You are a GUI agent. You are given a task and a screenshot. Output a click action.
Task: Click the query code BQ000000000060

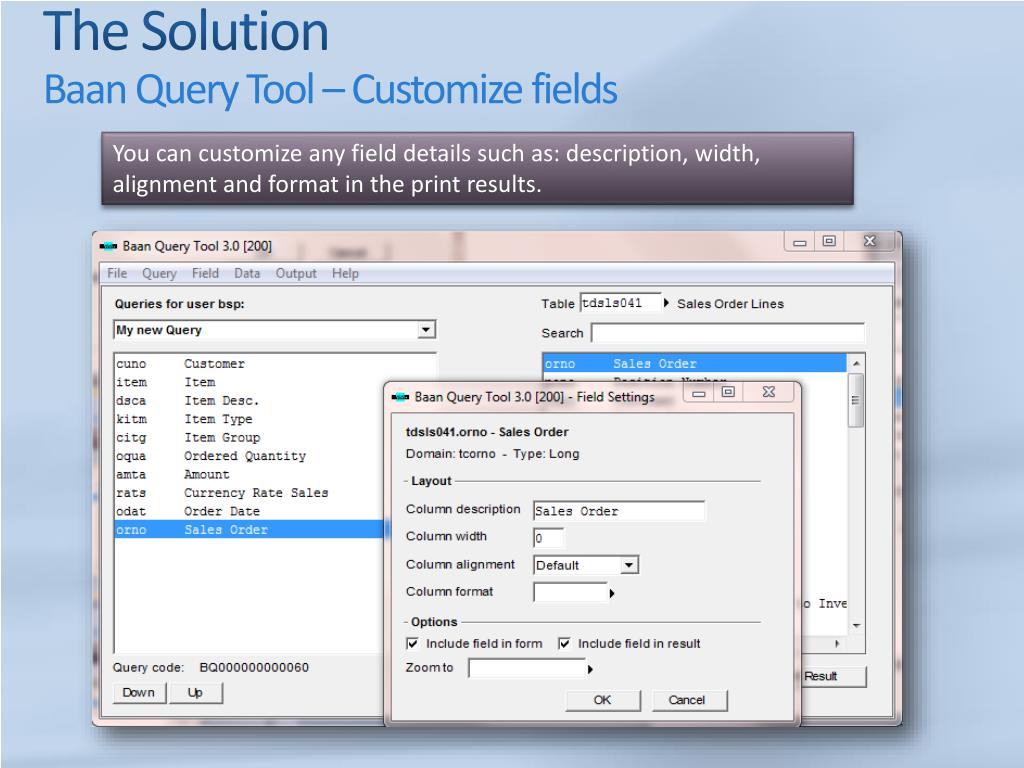coord(254,667)
